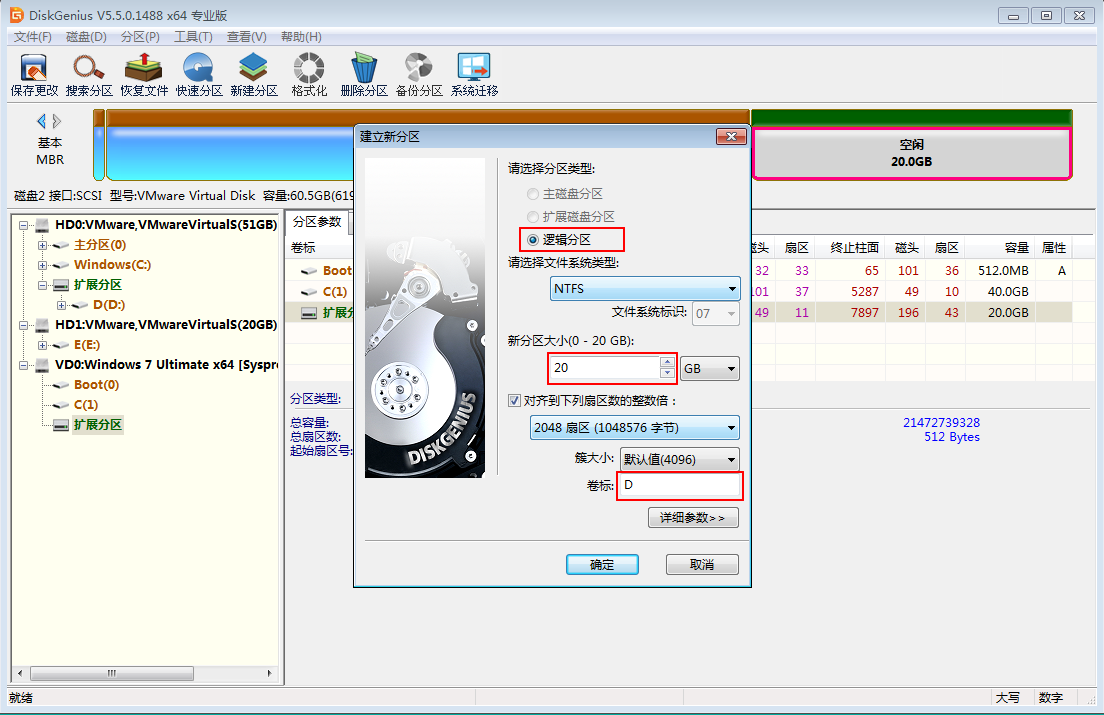This screenshot has height=715, width=1104.
Task: Open the 分区(P) menu
Action: coord(140,37)
